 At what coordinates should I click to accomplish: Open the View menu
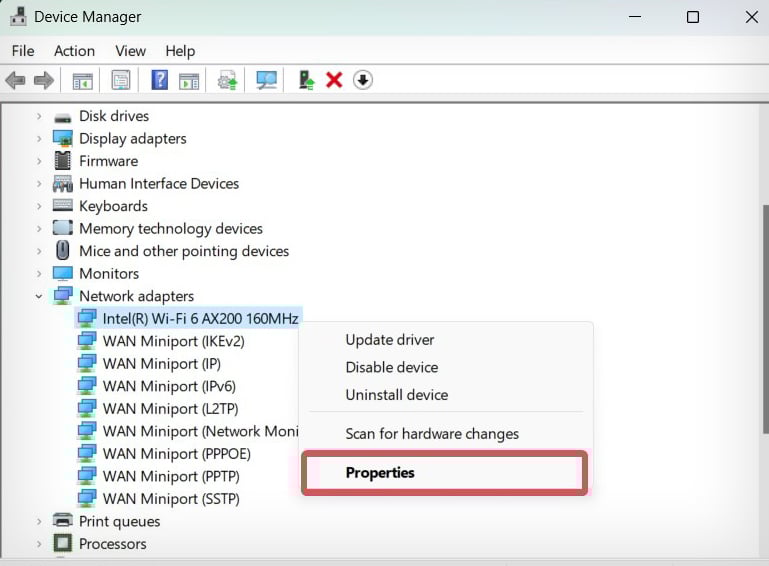130,51
